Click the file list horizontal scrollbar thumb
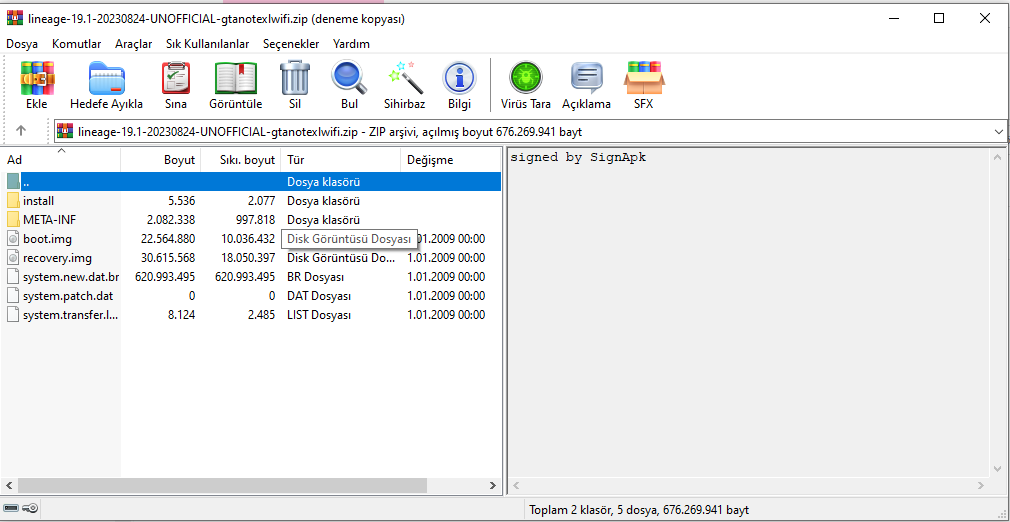Screen dimensions: 1010x522 pyautogui.click(x=222, y=485)
